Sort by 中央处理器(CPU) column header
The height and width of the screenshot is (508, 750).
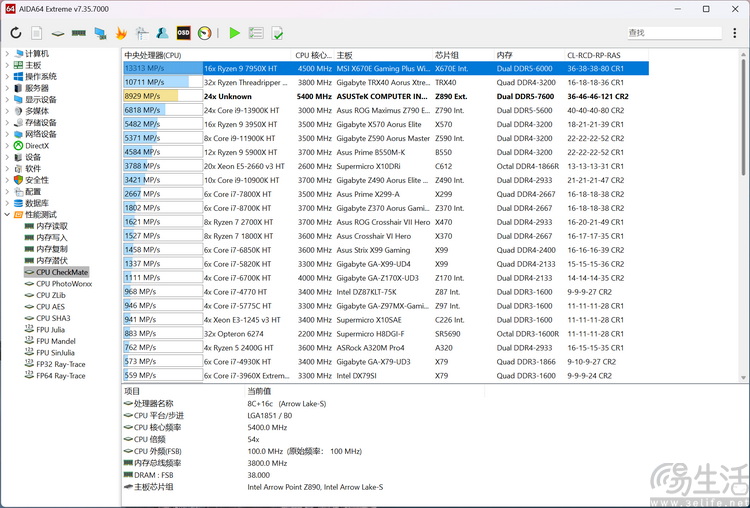coord(207,55)
